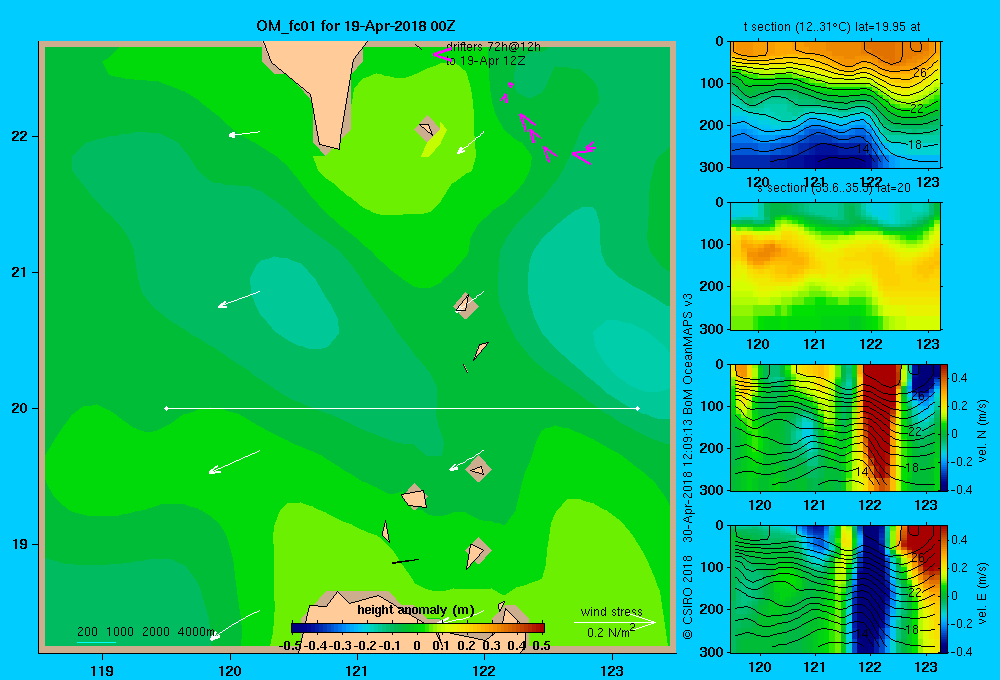The height and width of the screenshot is (680, 1000).
Task: Click the west endpoint of the white section line
Action: pos(166,408)
